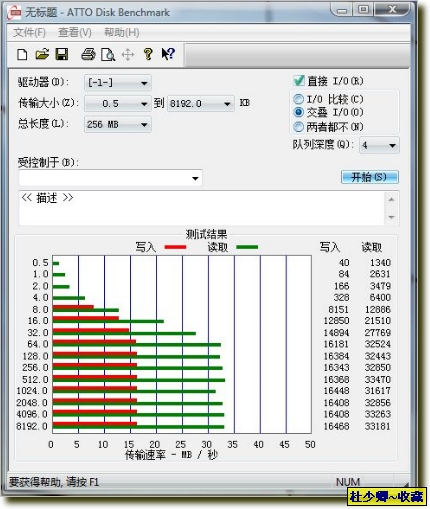Click the NUM status bar indicator
The height and width of the screenshot is (509, 430).
(x=348, y=482)
